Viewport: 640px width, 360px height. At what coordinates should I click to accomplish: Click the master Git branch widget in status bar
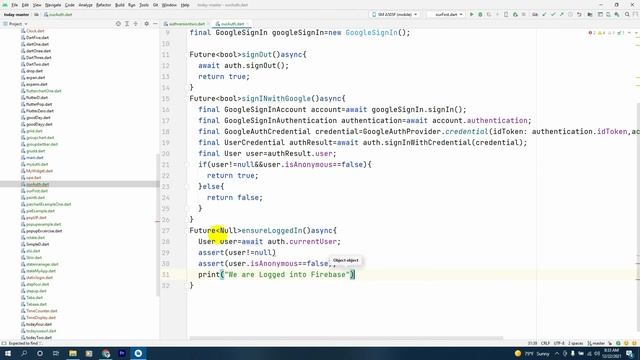tap(596, 343)
